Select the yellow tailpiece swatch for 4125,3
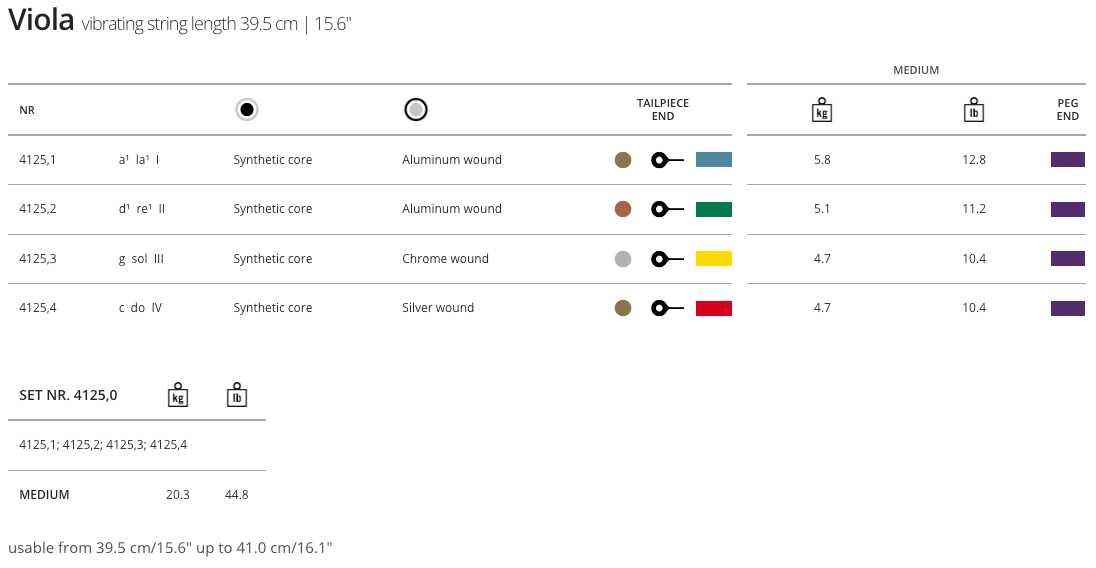This screenshot has width=1096, height=568. click(714, 259)
